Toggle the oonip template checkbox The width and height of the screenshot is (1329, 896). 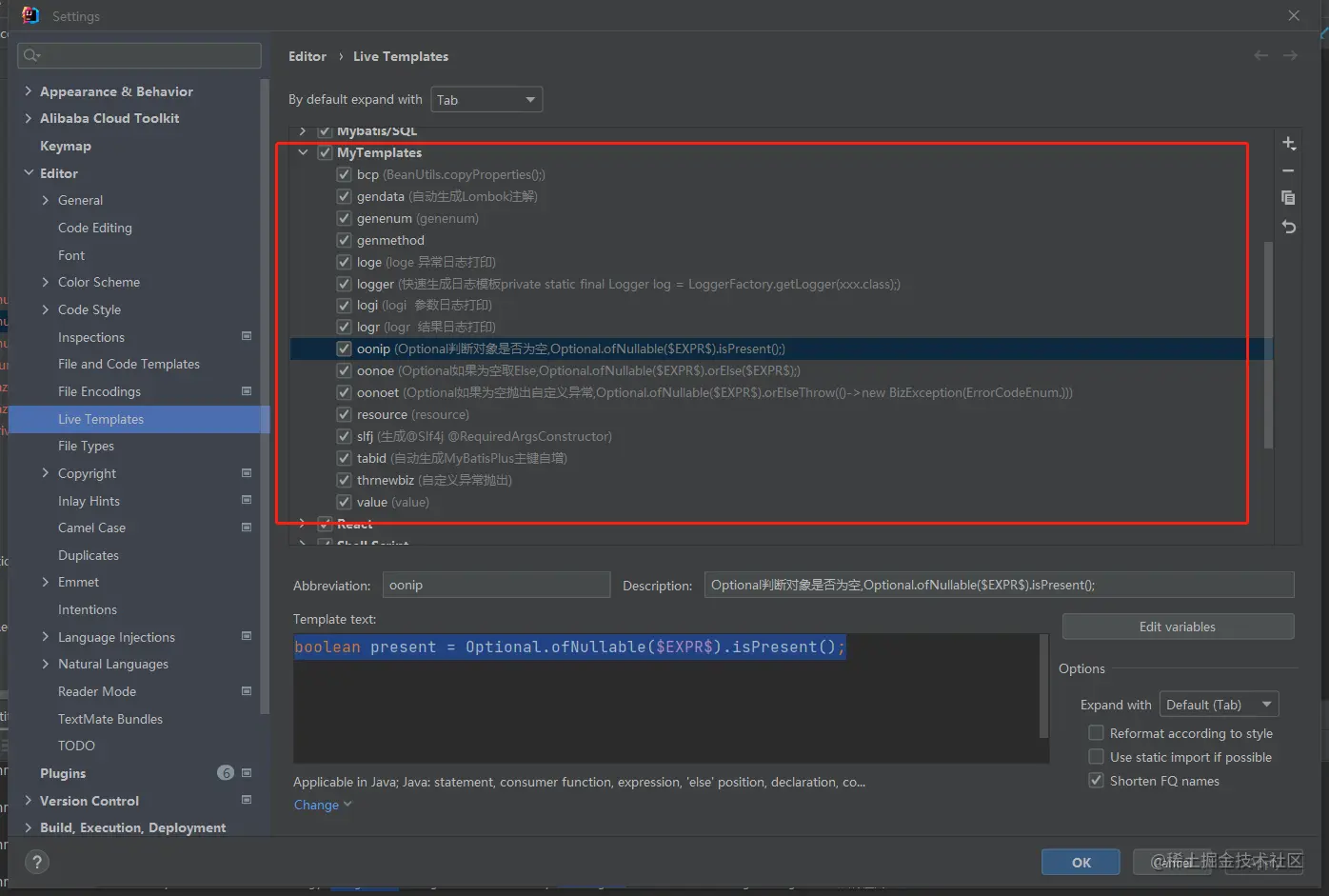[344, 348]
